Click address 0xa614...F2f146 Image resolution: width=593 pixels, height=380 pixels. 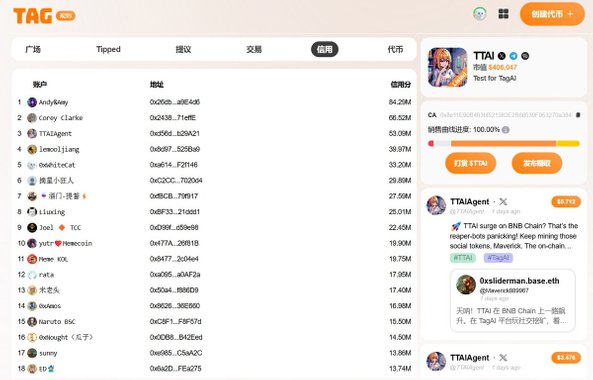(174, 165)
